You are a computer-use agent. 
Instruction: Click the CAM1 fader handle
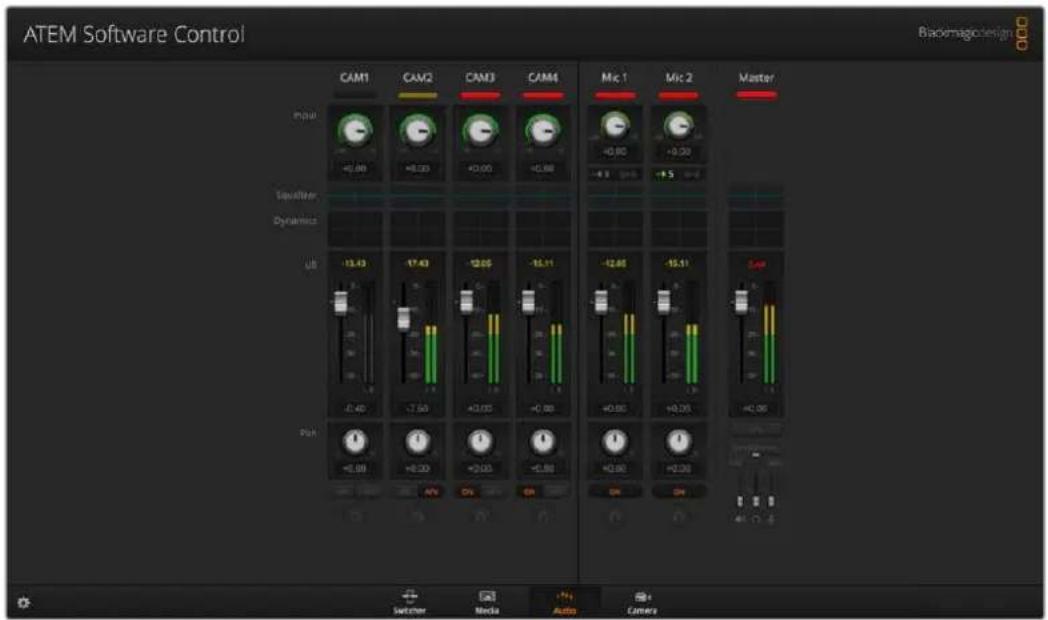(341, 303)
